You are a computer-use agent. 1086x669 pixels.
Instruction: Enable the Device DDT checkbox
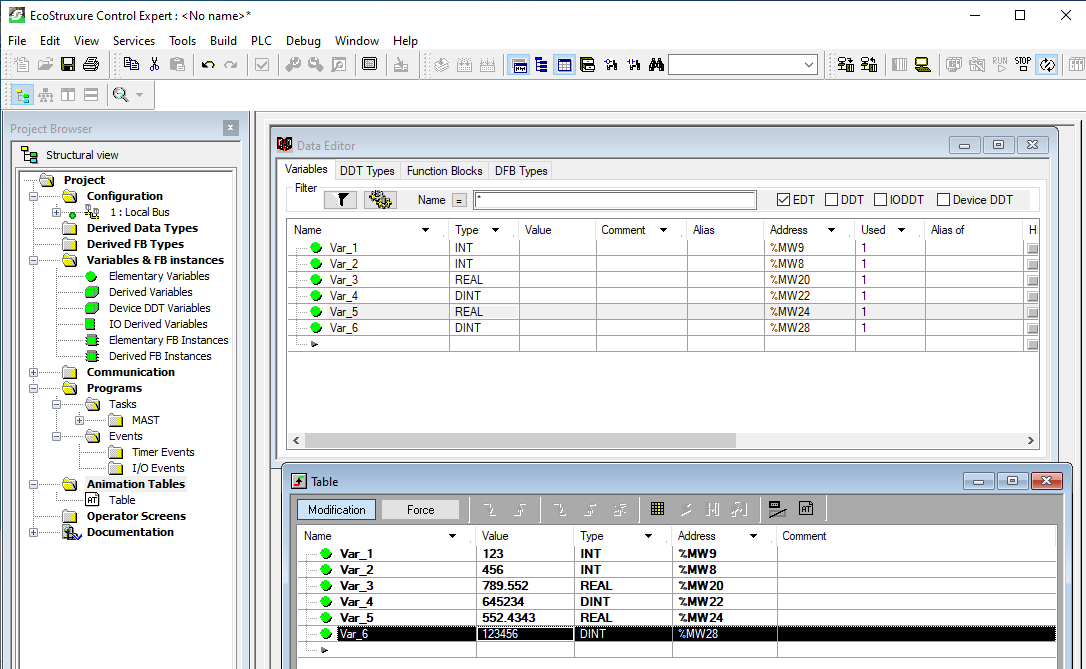tap(943, 199)
